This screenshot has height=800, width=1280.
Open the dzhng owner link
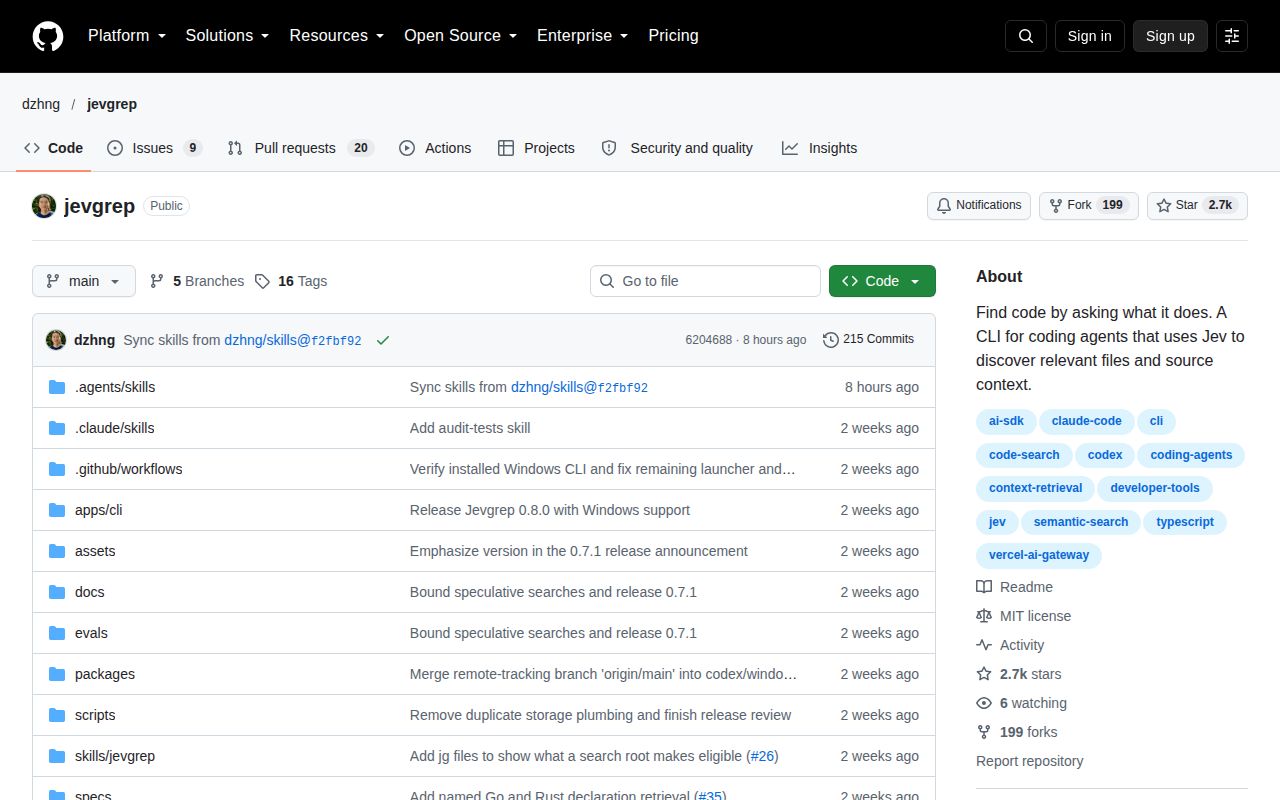pyautogui.click(x=41, y=104)
